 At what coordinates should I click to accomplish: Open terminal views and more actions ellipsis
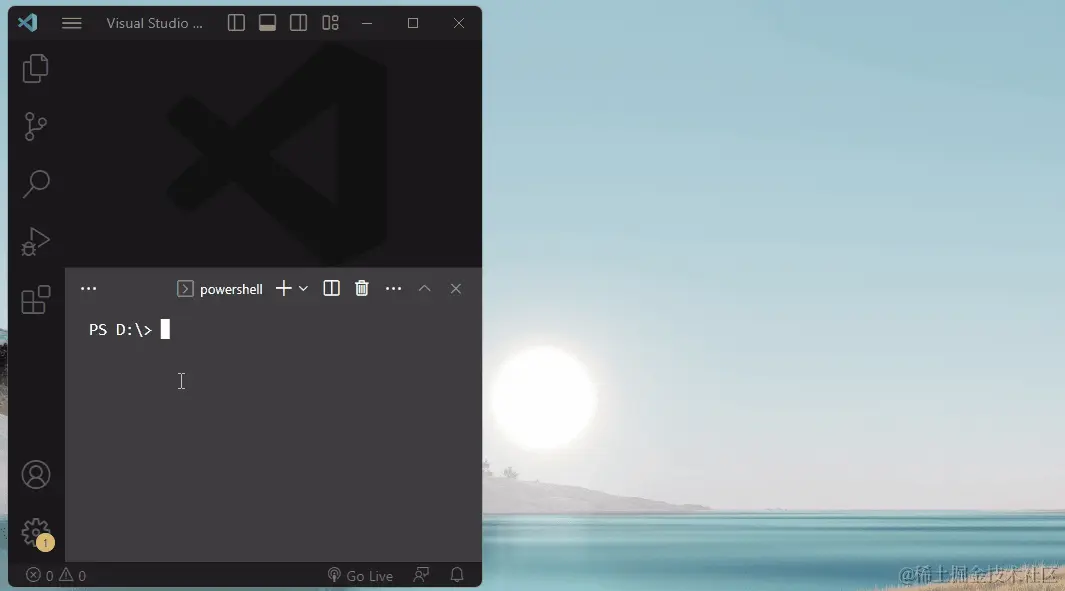coord(393,289)
